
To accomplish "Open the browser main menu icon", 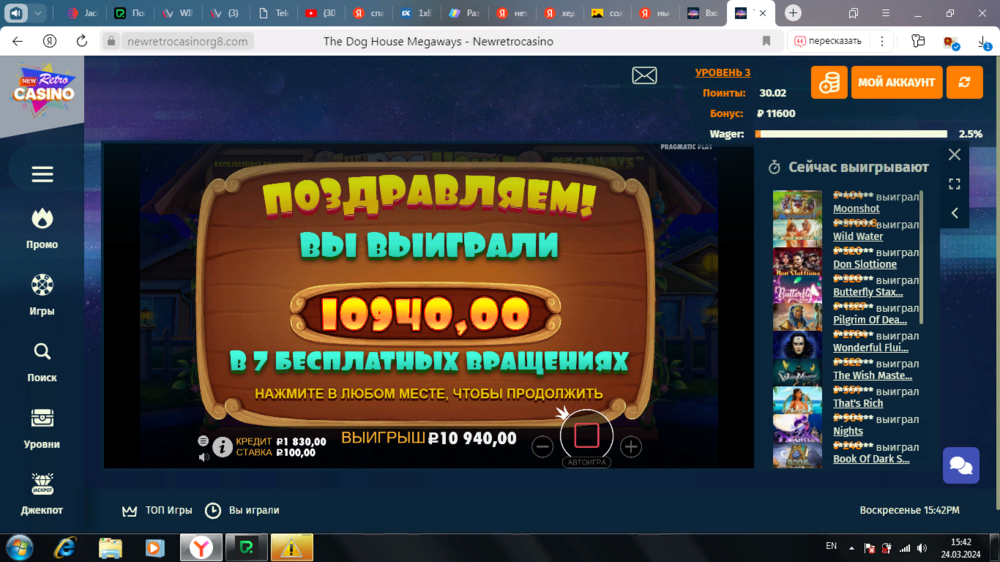I will click(885, 13).
